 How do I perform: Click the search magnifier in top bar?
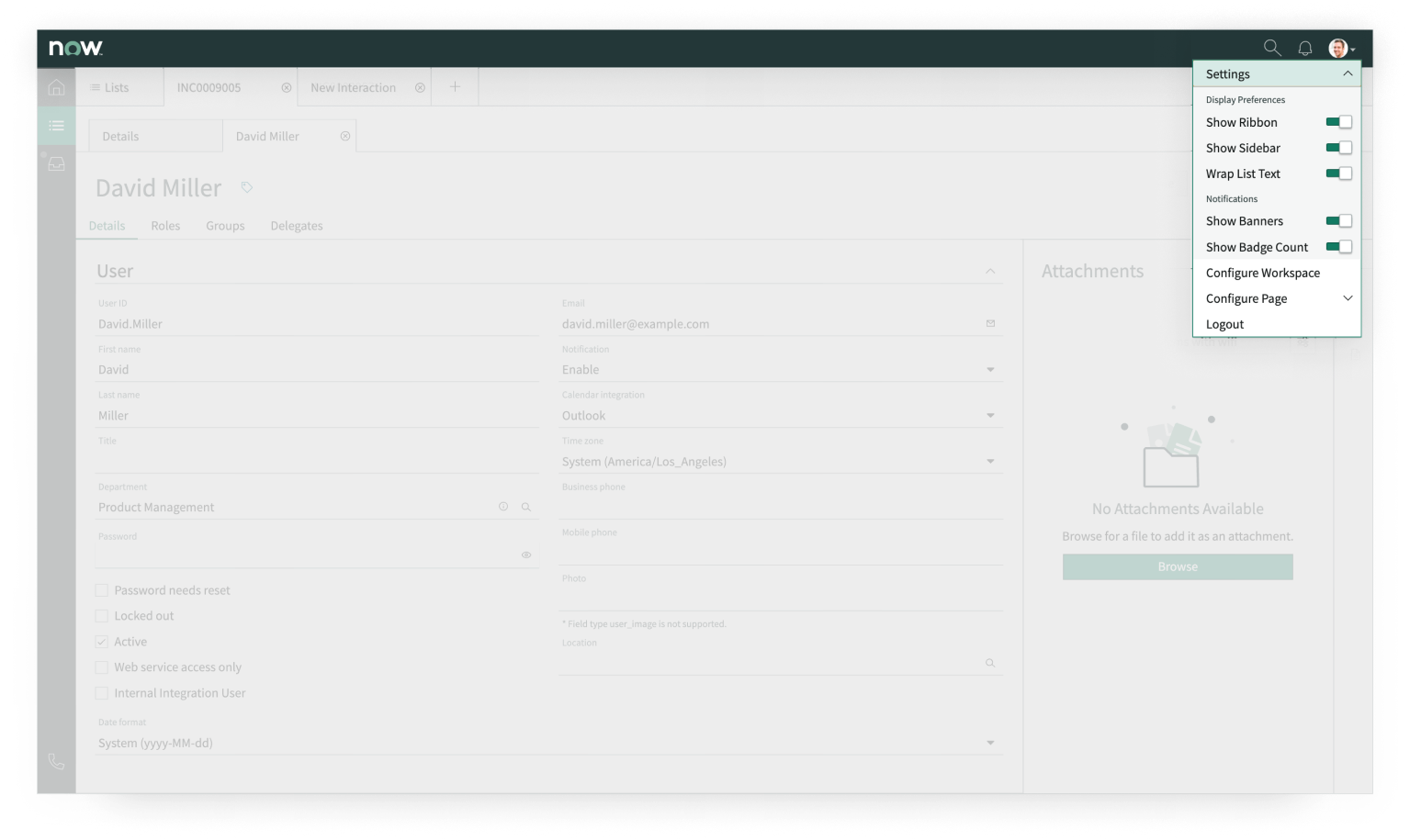[1271, 48]
